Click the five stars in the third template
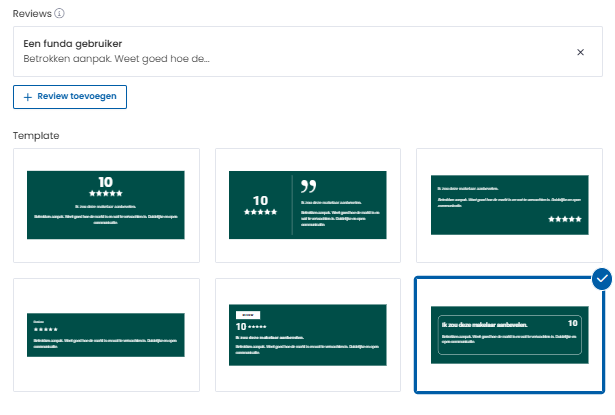 point(566,218)
